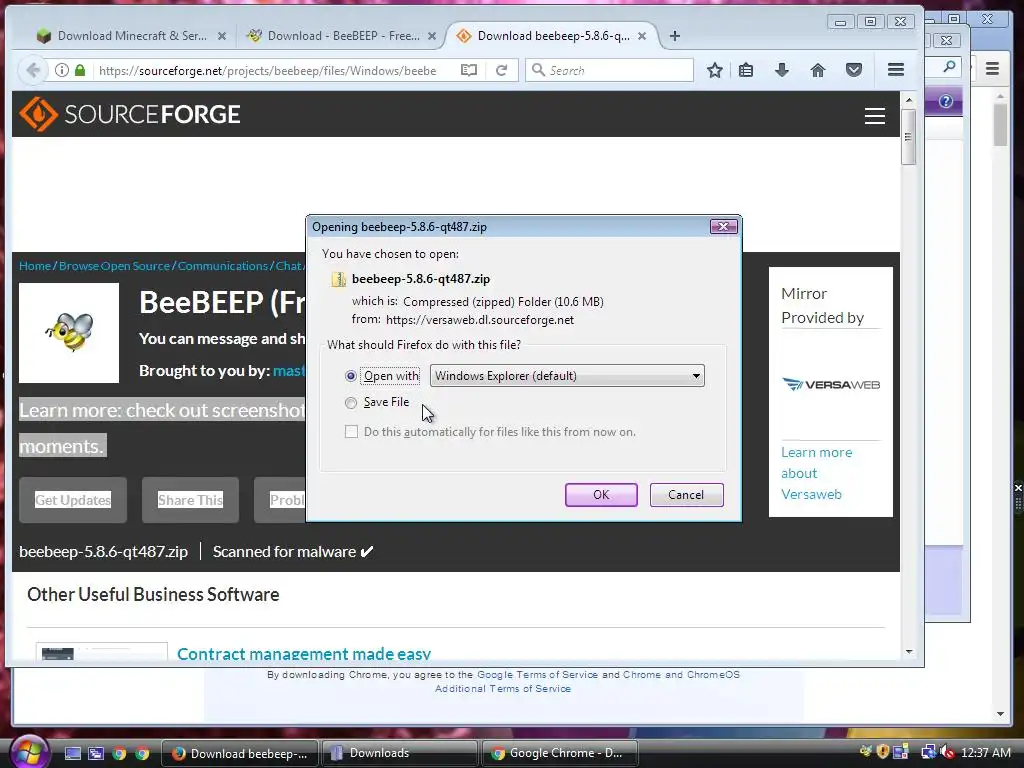This screenshot has width=1024, height=768.
Task: Switch to Download Minecraft & Server tab
Action: point(131,36)
